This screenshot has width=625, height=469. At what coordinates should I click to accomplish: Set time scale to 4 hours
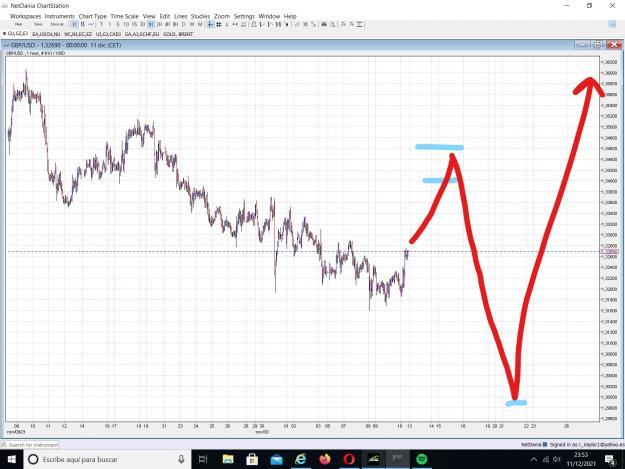point(167,24)
